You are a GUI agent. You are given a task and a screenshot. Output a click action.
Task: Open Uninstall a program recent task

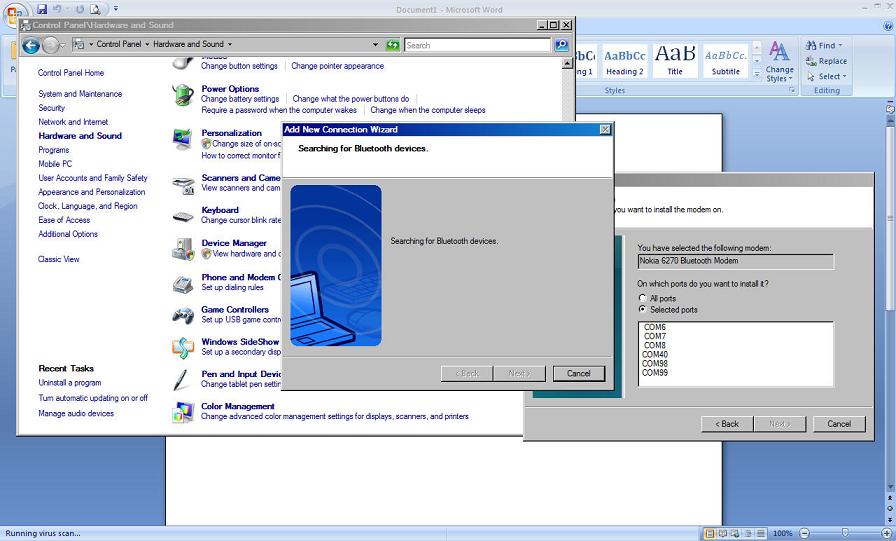tap(70, 383)
